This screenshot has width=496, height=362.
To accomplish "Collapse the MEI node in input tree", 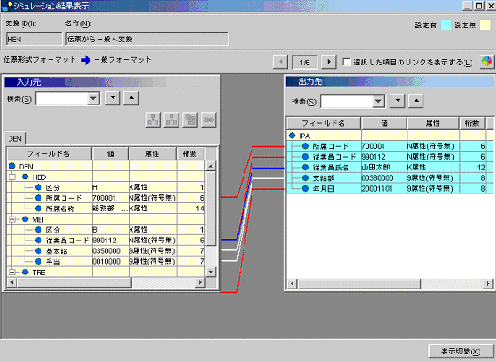I will [13, 219].
